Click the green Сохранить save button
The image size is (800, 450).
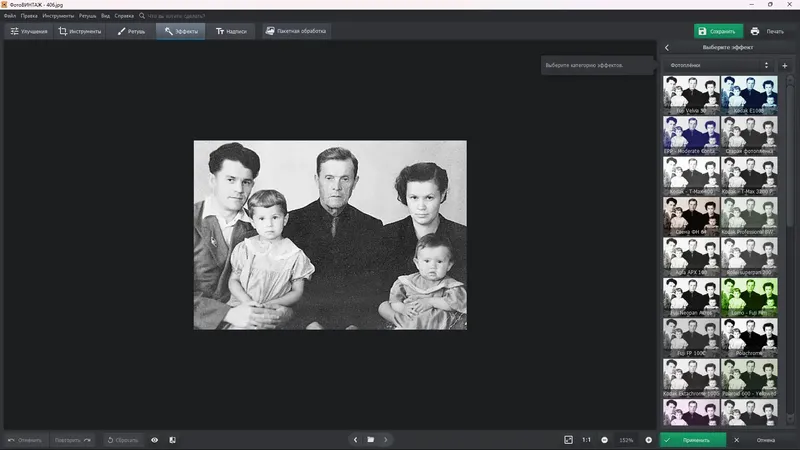(x=718, y=31)
